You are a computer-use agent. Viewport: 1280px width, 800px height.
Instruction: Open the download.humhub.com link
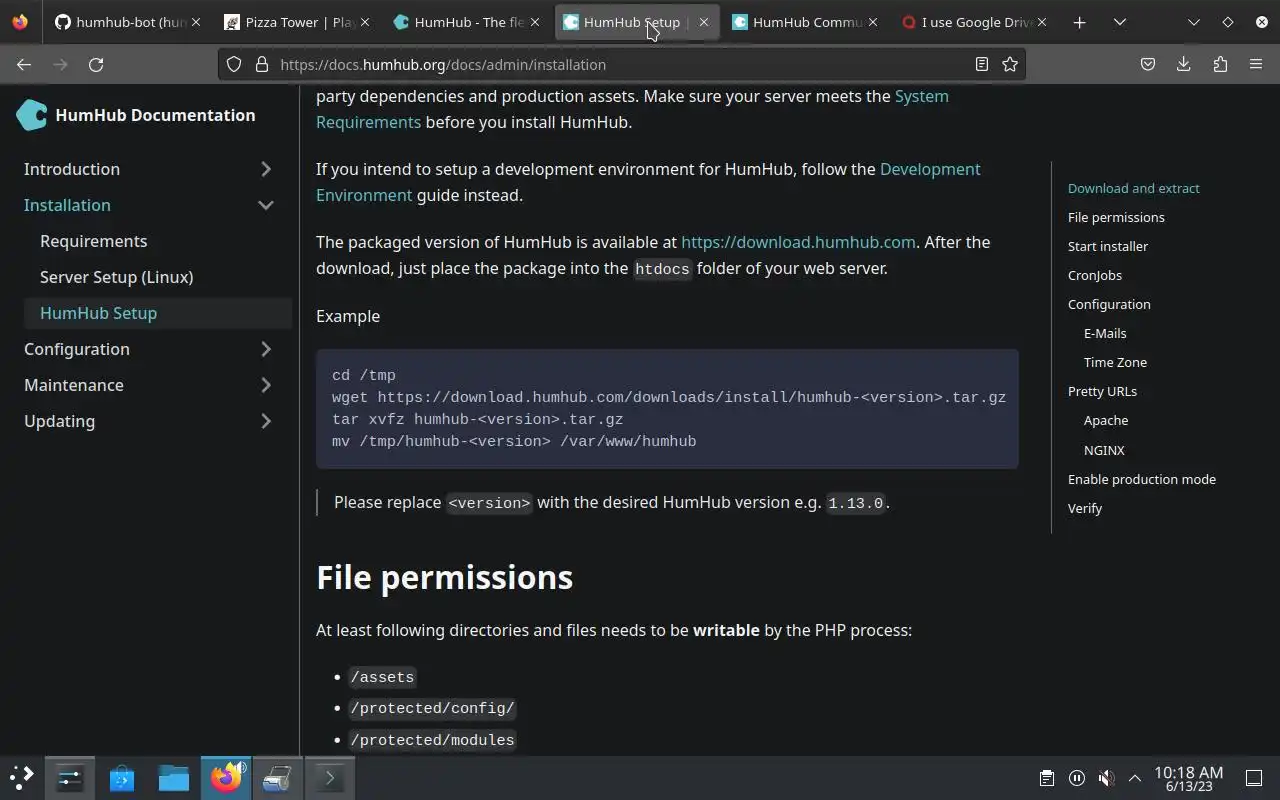click(x=798, y=242)
